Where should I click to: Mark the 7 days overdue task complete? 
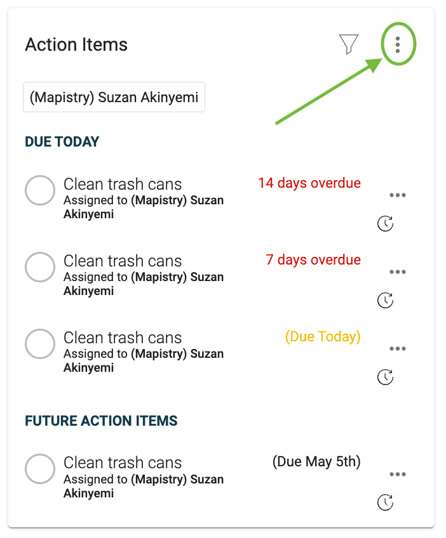tap(40, 267)
